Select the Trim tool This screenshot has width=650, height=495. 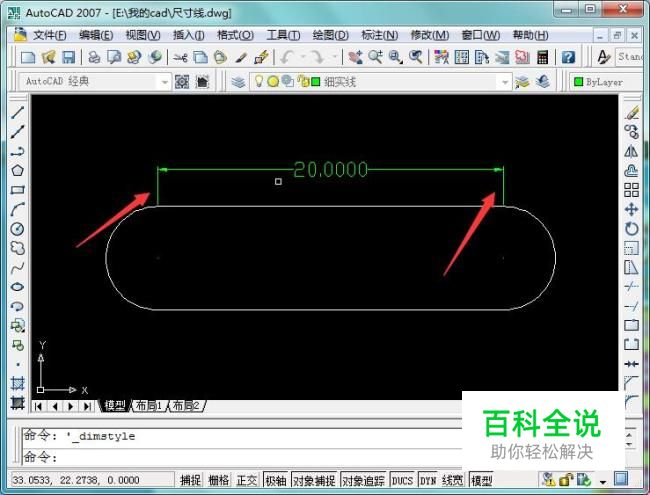632,286
